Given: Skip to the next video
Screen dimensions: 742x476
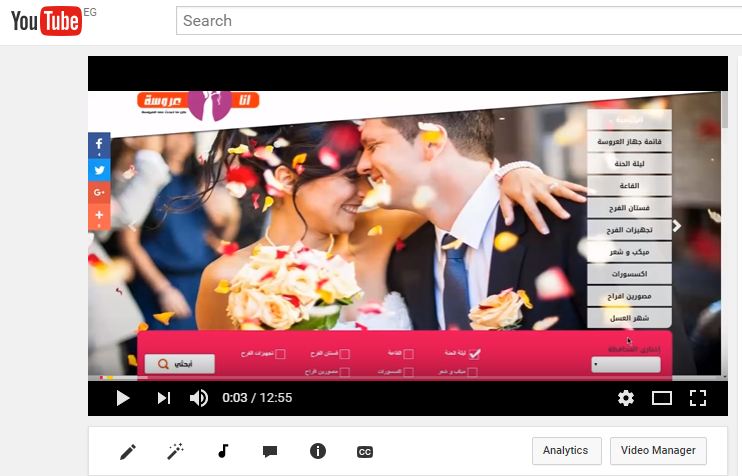Looking at the screenshot, I should coord(163,398).
